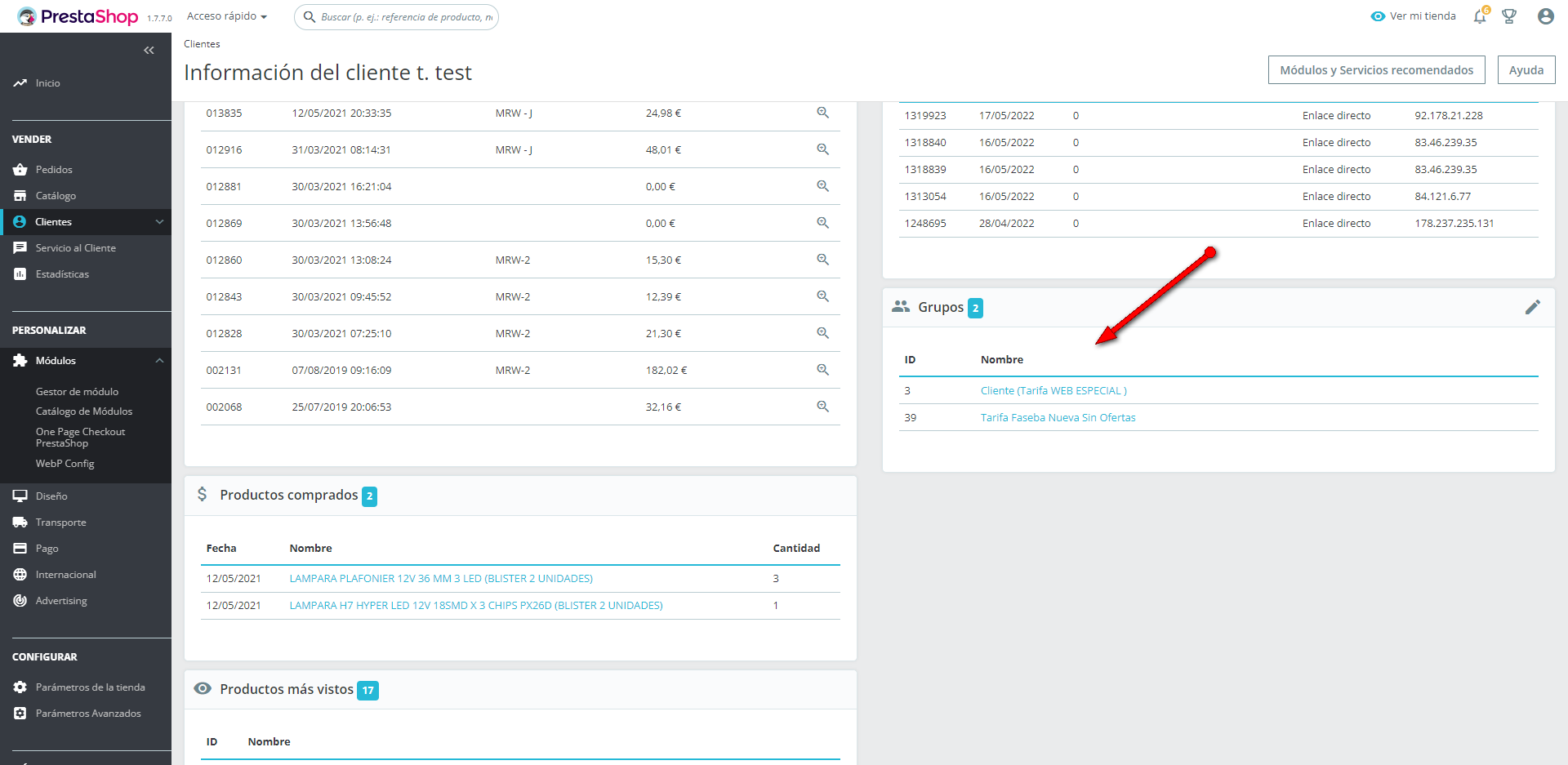Click the Parámetros de la tienda gear icon
The image size is (1568, 765).
[20, 687]
